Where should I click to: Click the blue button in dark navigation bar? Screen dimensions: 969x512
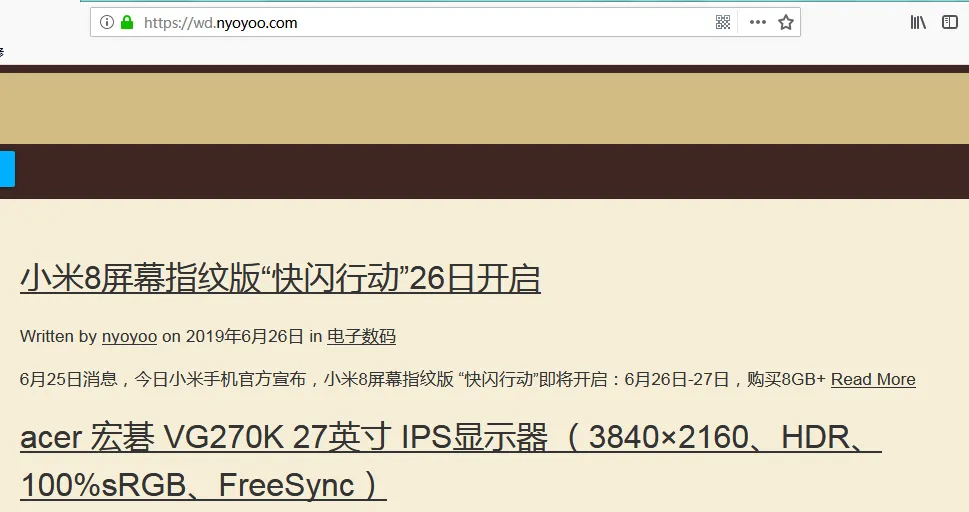pyautogui.click(x=7, y=169)
